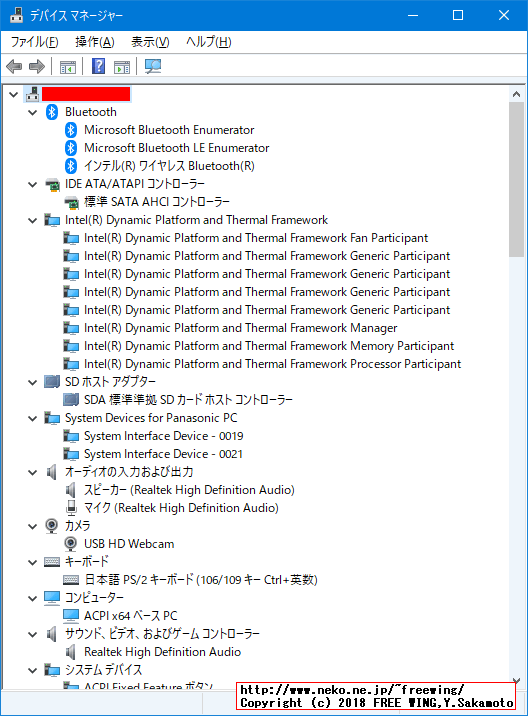Viewport: 528px width, 716px height.
Task: Click the SD host adapter category icon
Action: point(52,382)
